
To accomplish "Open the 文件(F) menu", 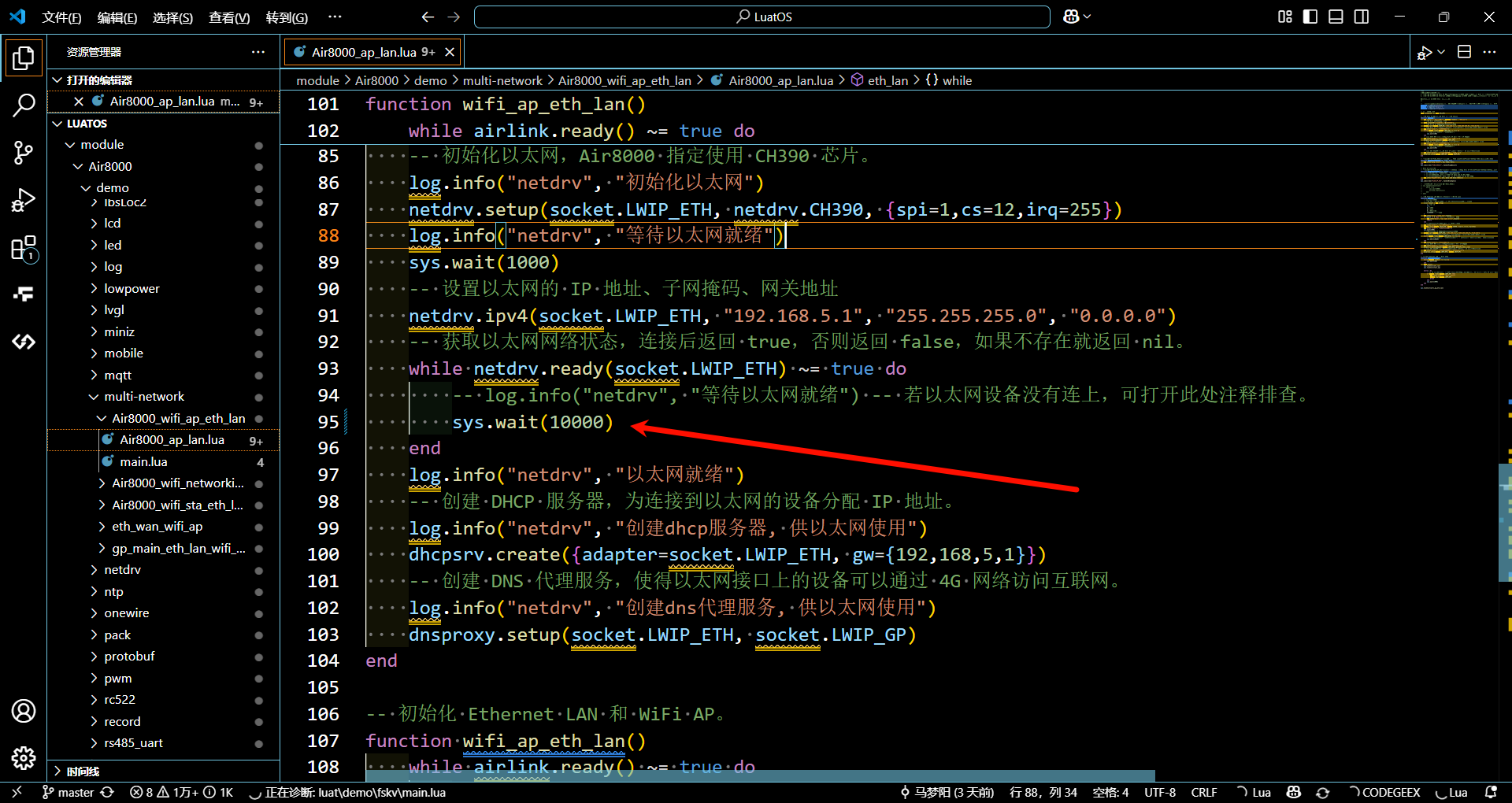I will (x=61, y=17).
